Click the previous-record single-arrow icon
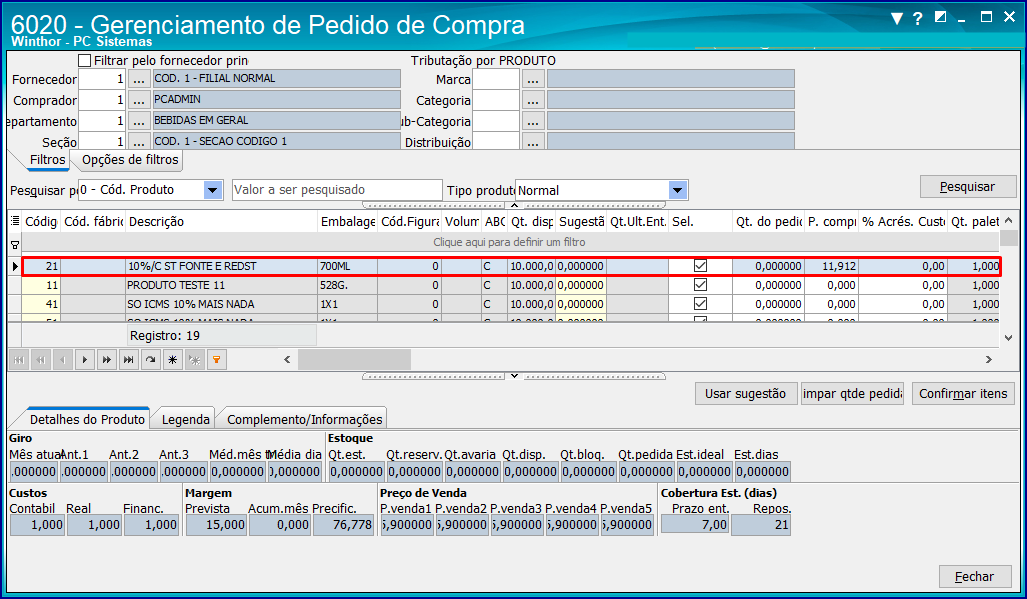Image resolution: width=1027 pixels, height=599 pixels. (x=63, y=359)
